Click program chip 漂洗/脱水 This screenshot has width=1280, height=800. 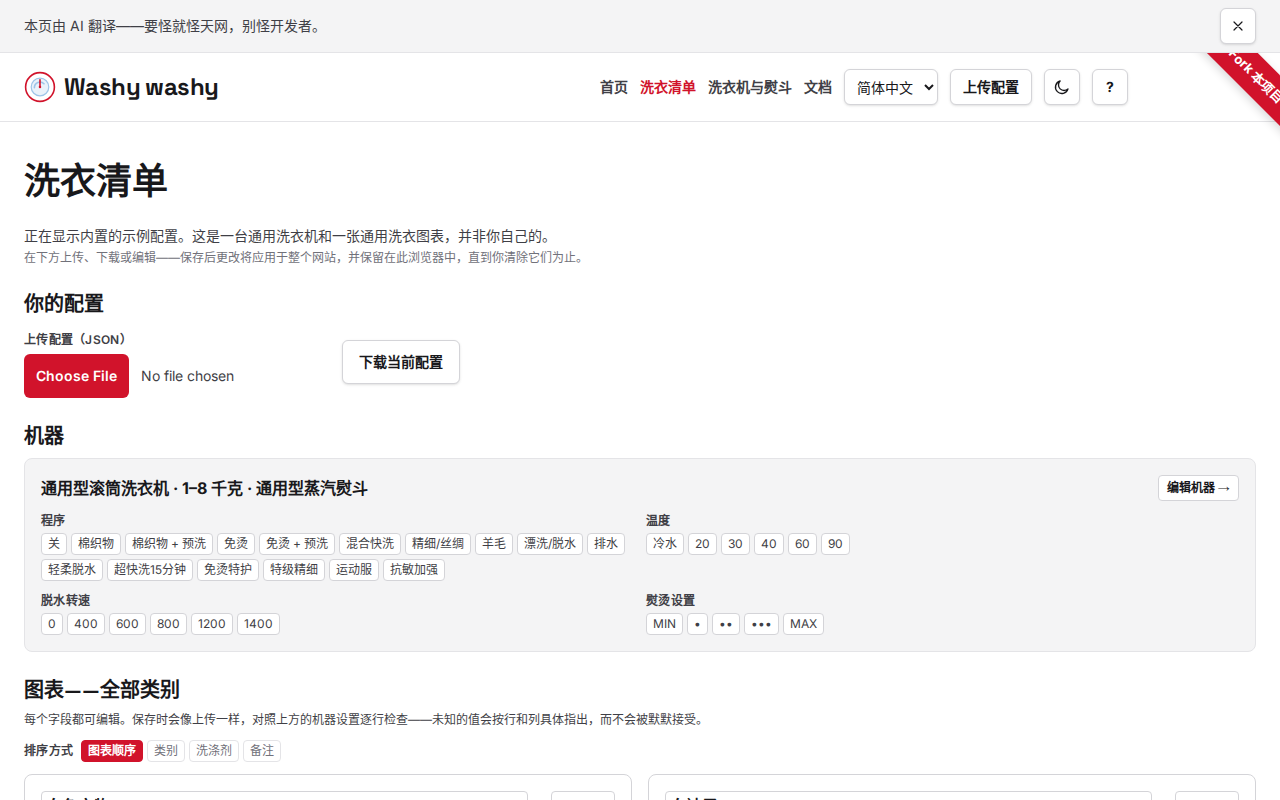[x=550, y=544]
